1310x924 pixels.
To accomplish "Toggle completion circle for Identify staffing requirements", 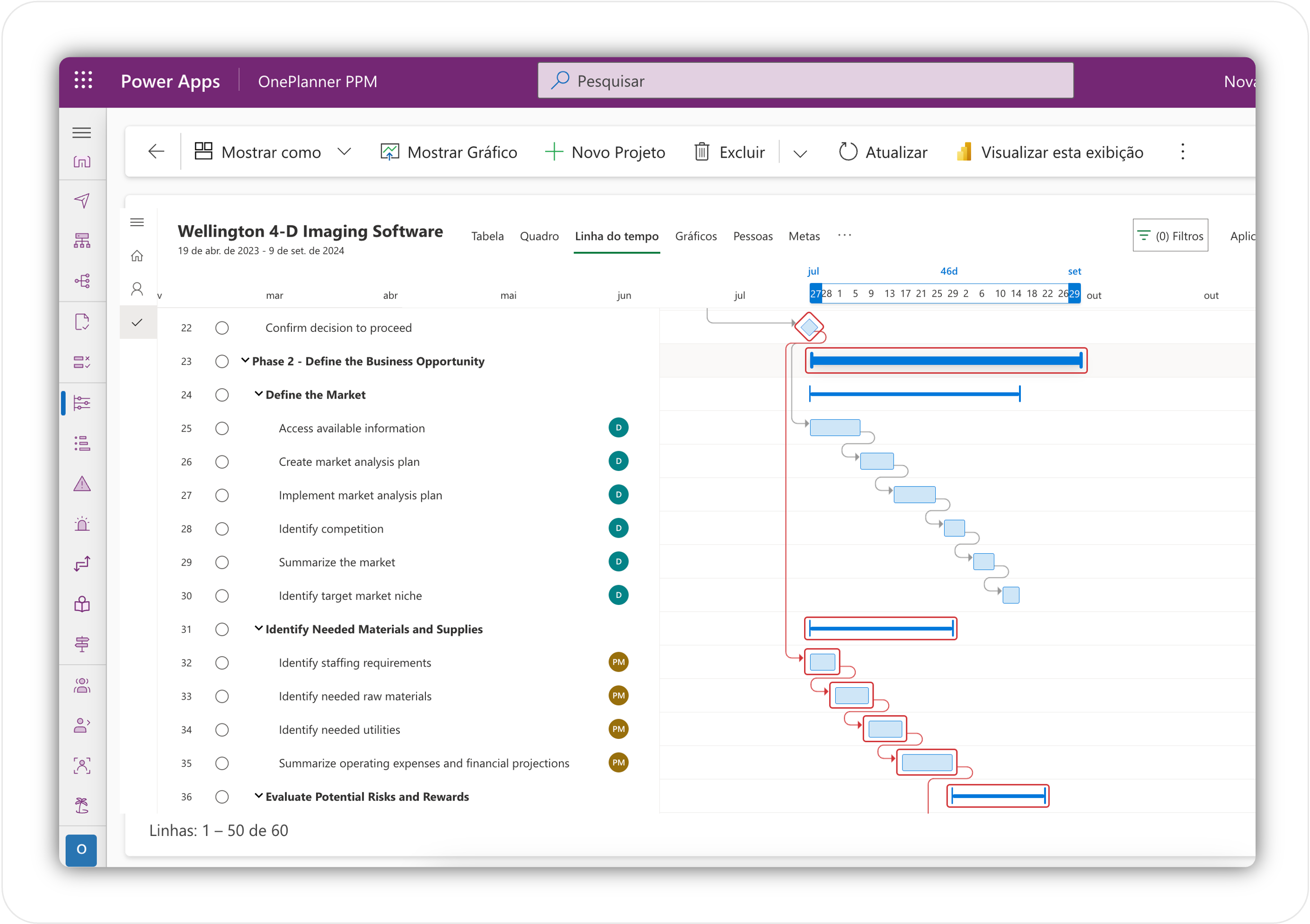I will click(222, 663).
